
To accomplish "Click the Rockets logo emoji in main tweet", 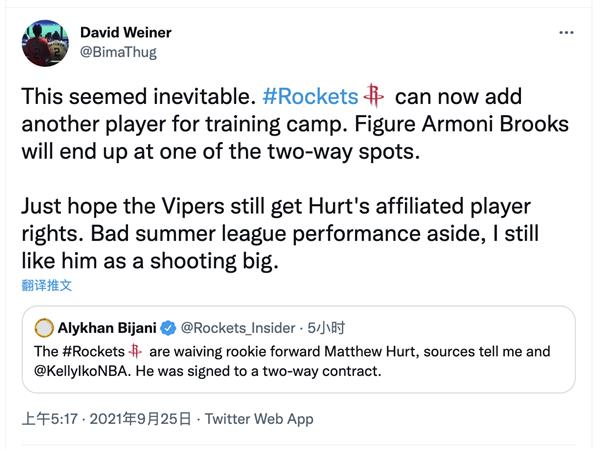I will click(375, 97).
